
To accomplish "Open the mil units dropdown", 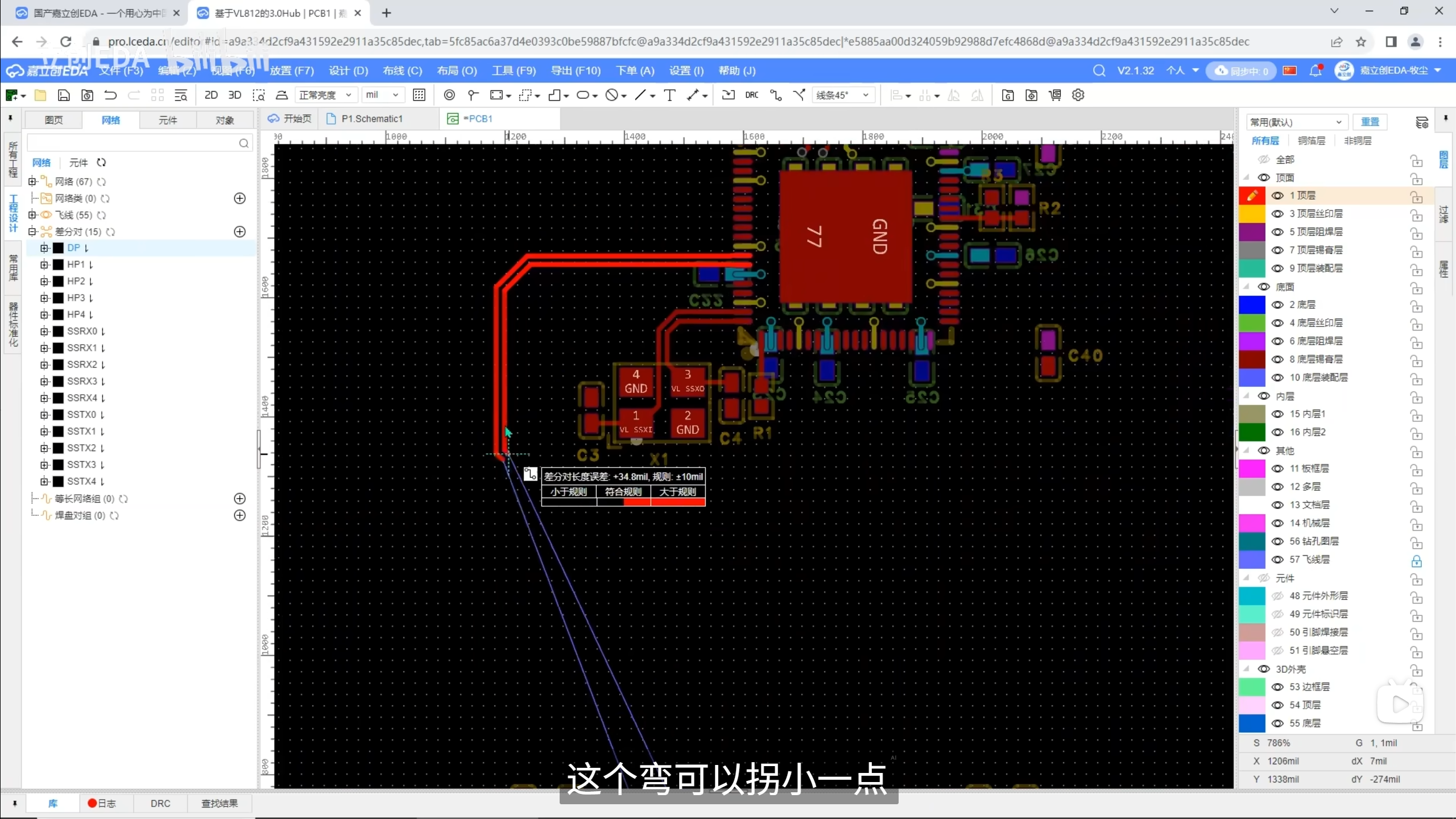I will pos(382,95).
